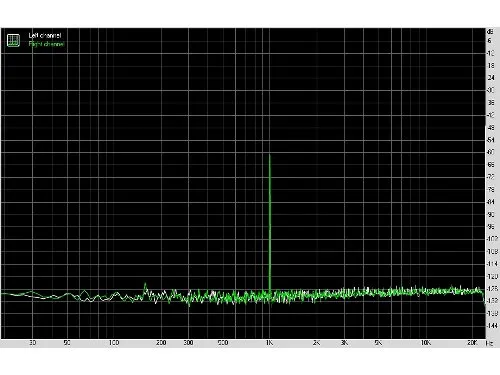The width and height of the screenshot is (500, 375).
Task: Click the -24 dB scale label
Action: click(x=491, y=78)
